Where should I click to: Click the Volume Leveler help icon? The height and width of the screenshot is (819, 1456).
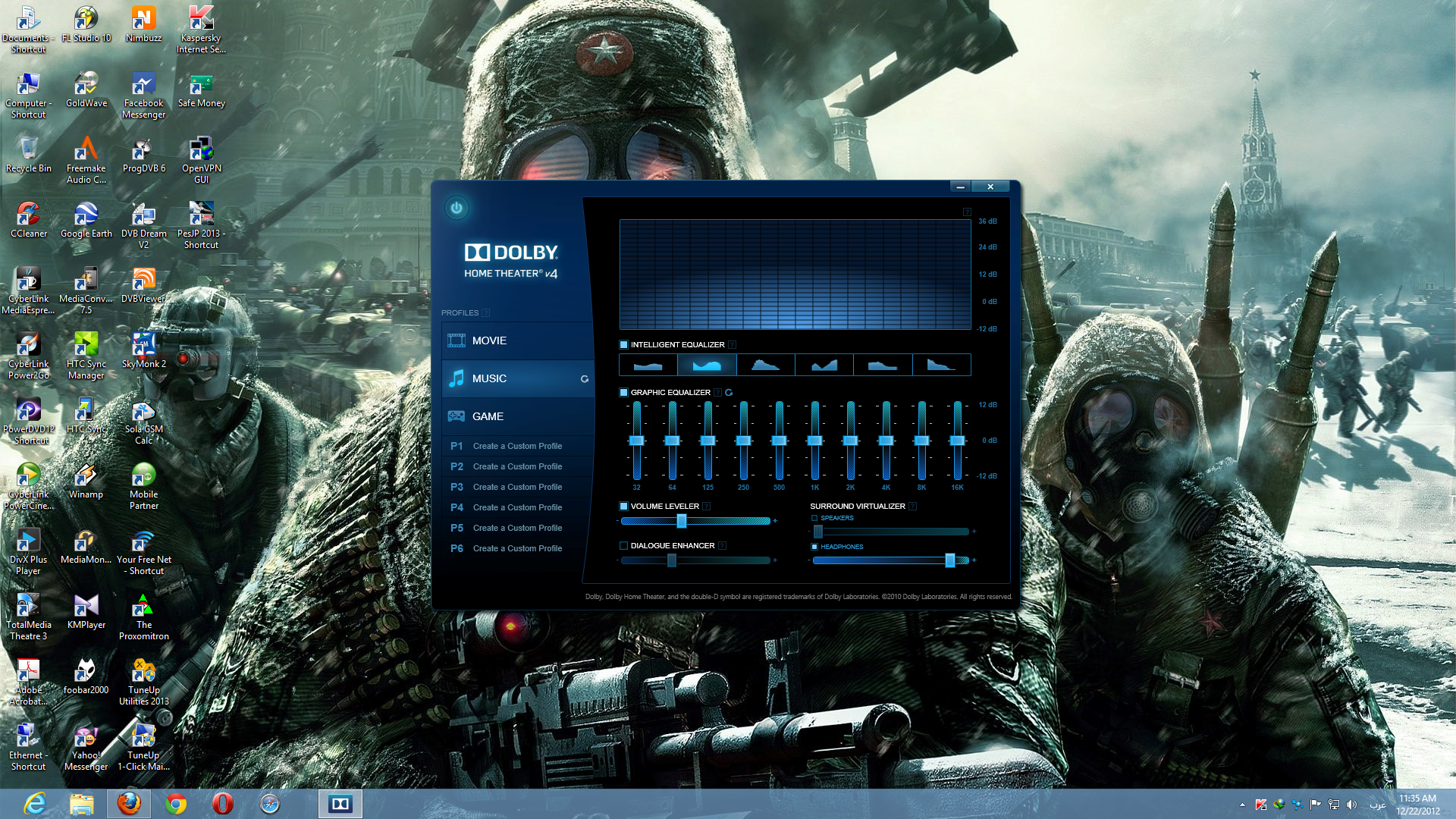pos(707,506)
